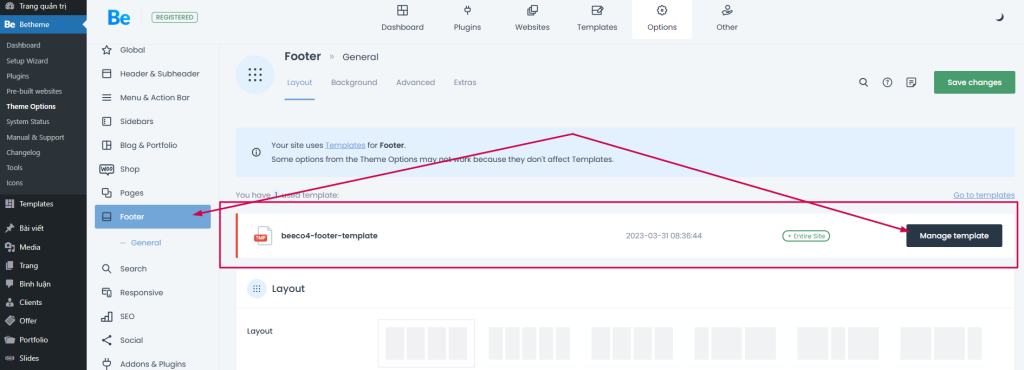The height and width of the screenshot is (370, 1024).
Task: Switch to the Advanced sub-tab
Action: (x=415, y=82)
